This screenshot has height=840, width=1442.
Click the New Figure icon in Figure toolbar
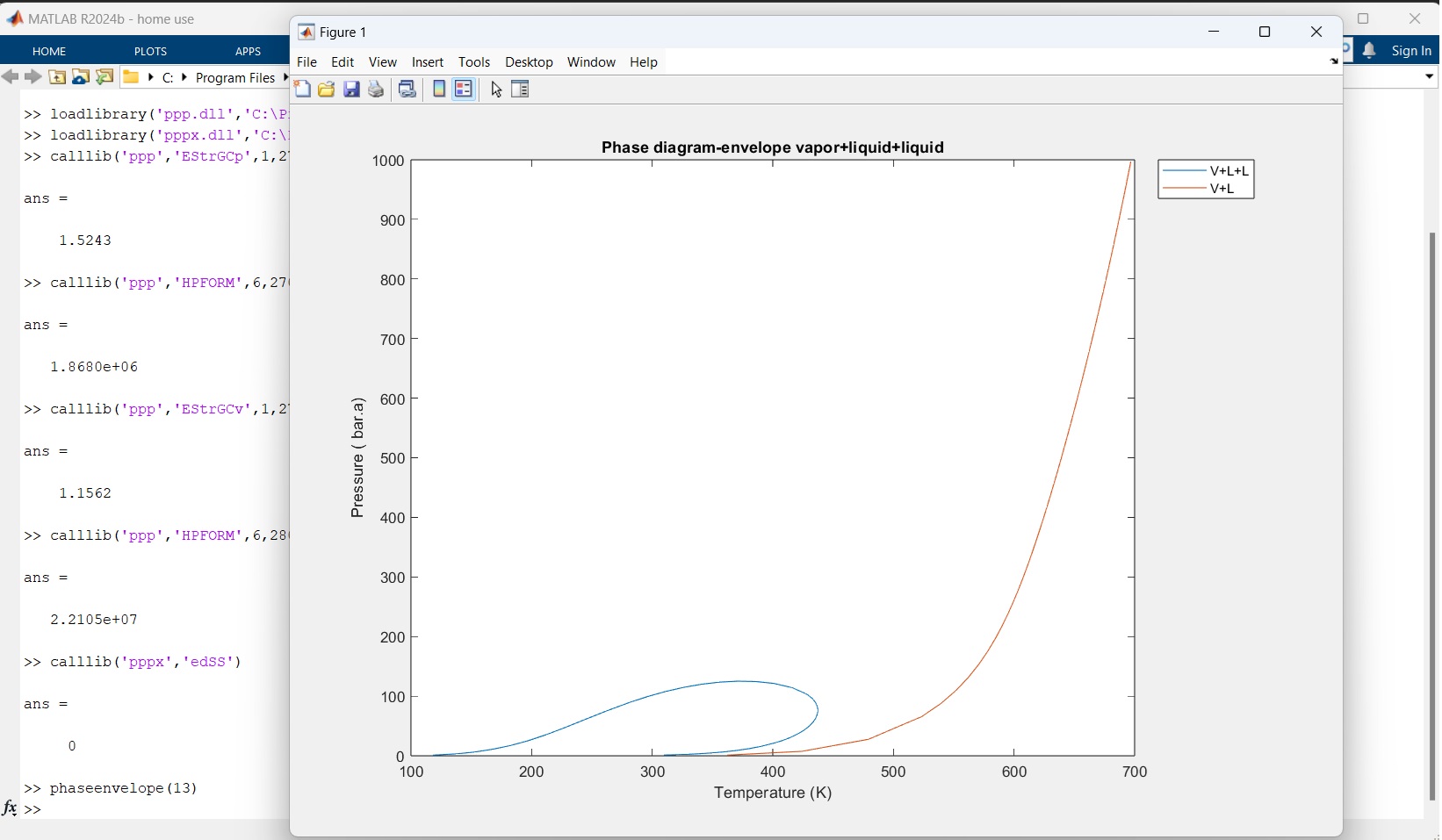302,89
